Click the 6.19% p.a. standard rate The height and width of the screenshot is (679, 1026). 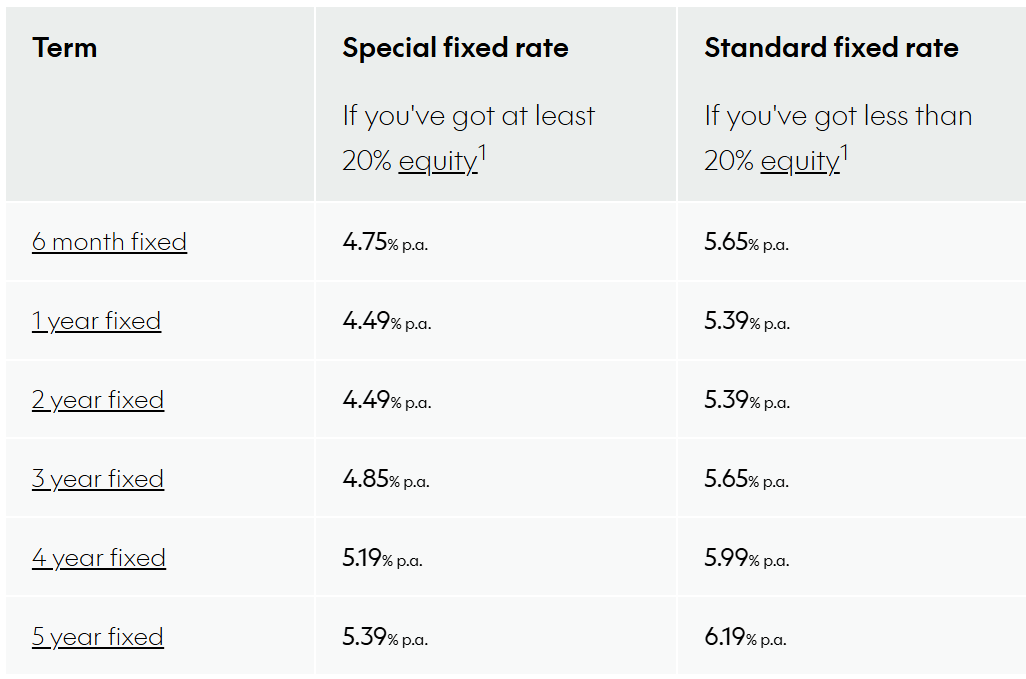[745, 638]
